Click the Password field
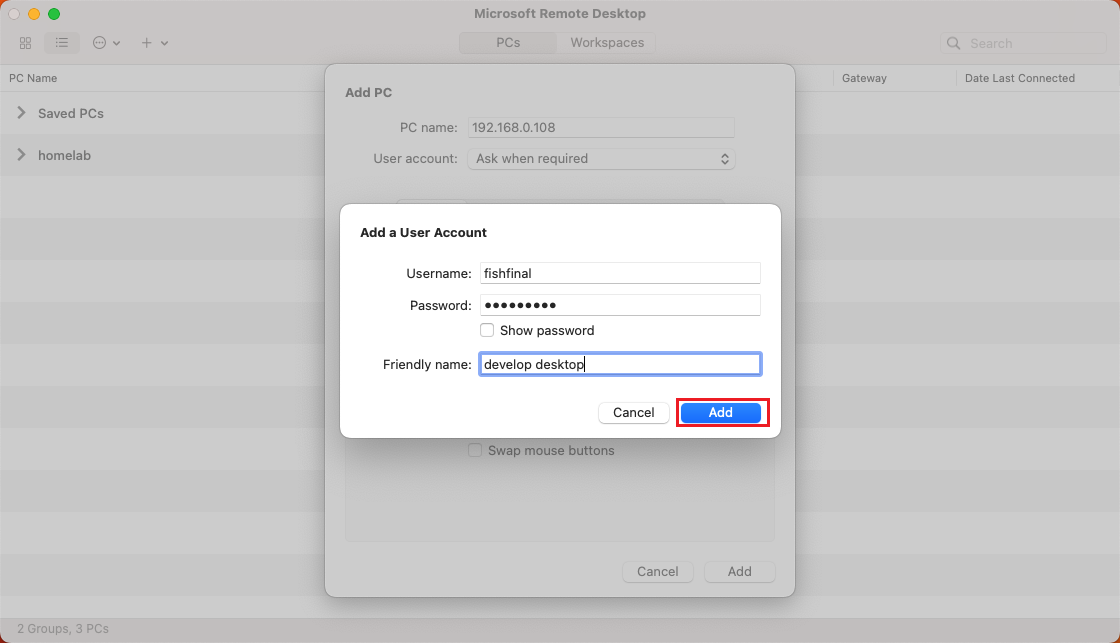This screenshot has height=643, width=1120. click(620, 305)
